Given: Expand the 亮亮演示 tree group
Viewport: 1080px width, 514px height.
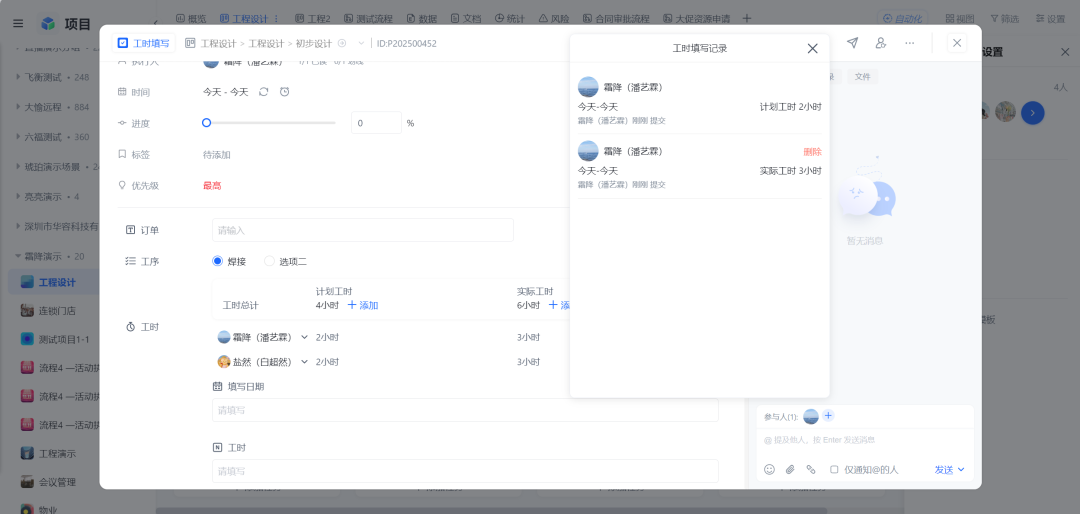Looking at the screenshot, I should [x=18, y=196].
